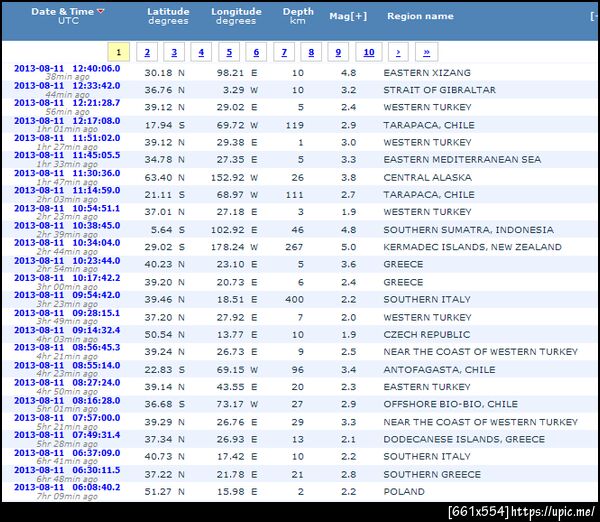
Task: Open earthquake 2013-08-11 08:16:28.0 entry
Action: (67, 401)
